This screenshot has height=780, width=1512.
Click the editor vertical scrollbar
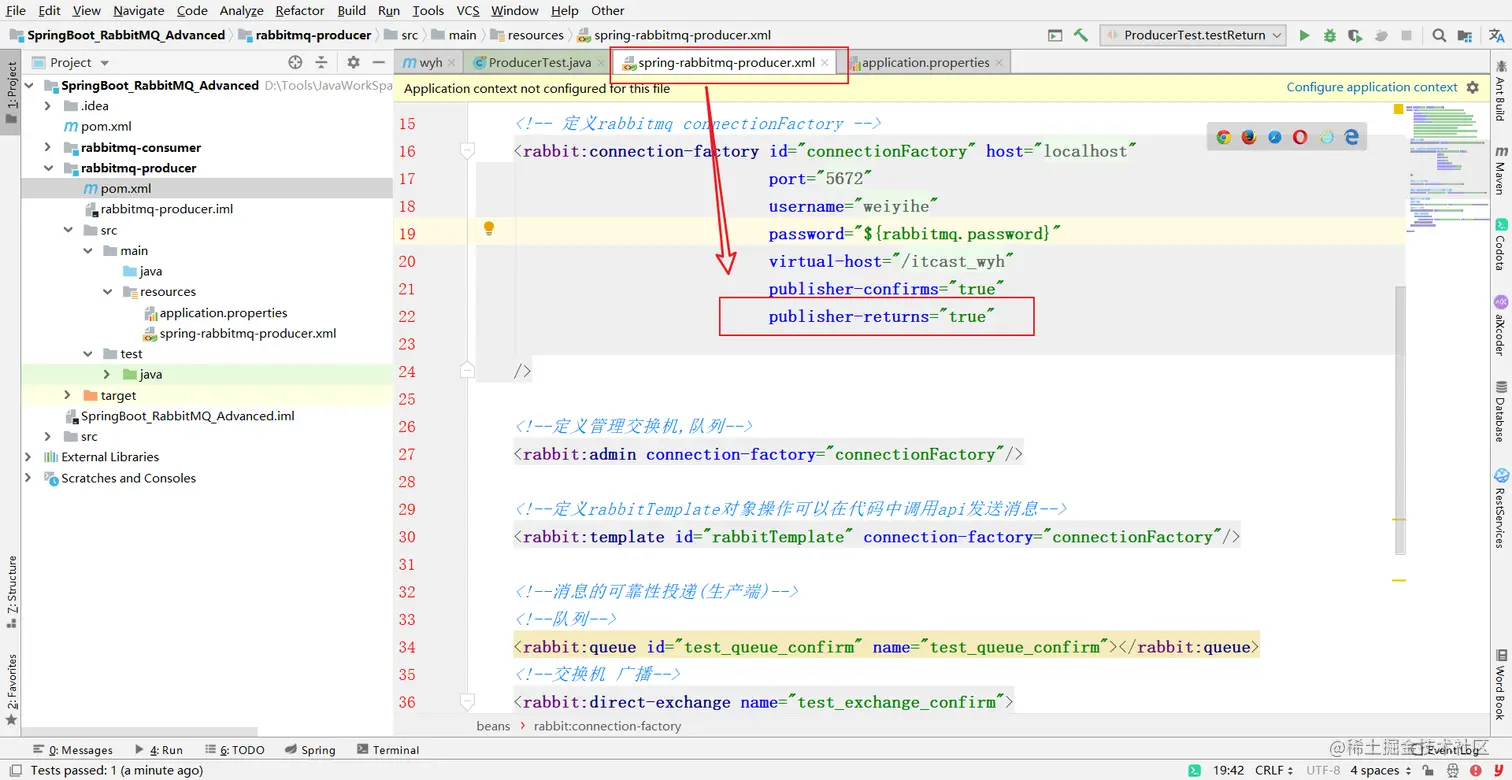click(1400, 420)
